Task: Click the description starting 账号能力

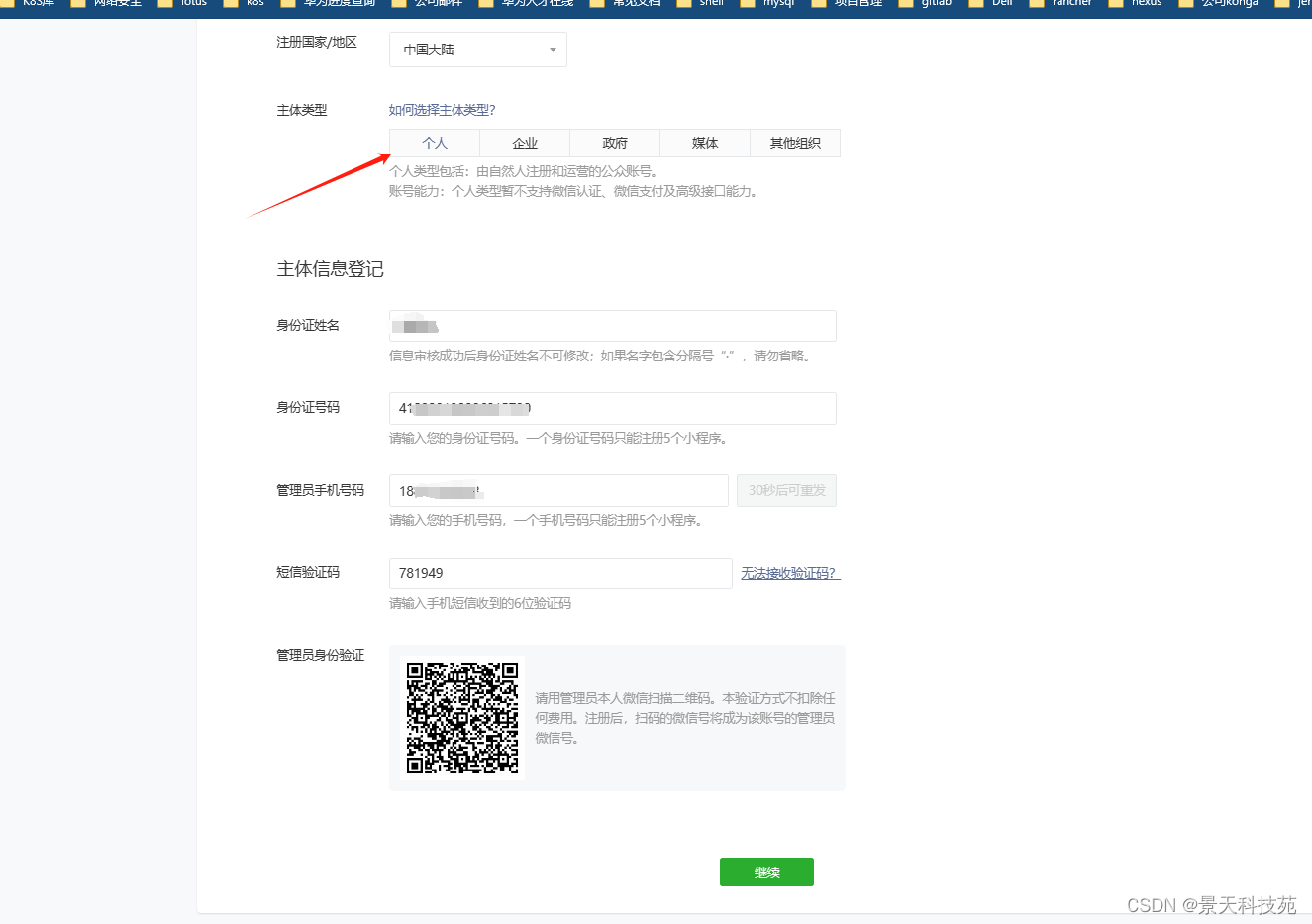Action: coord(575,191)
